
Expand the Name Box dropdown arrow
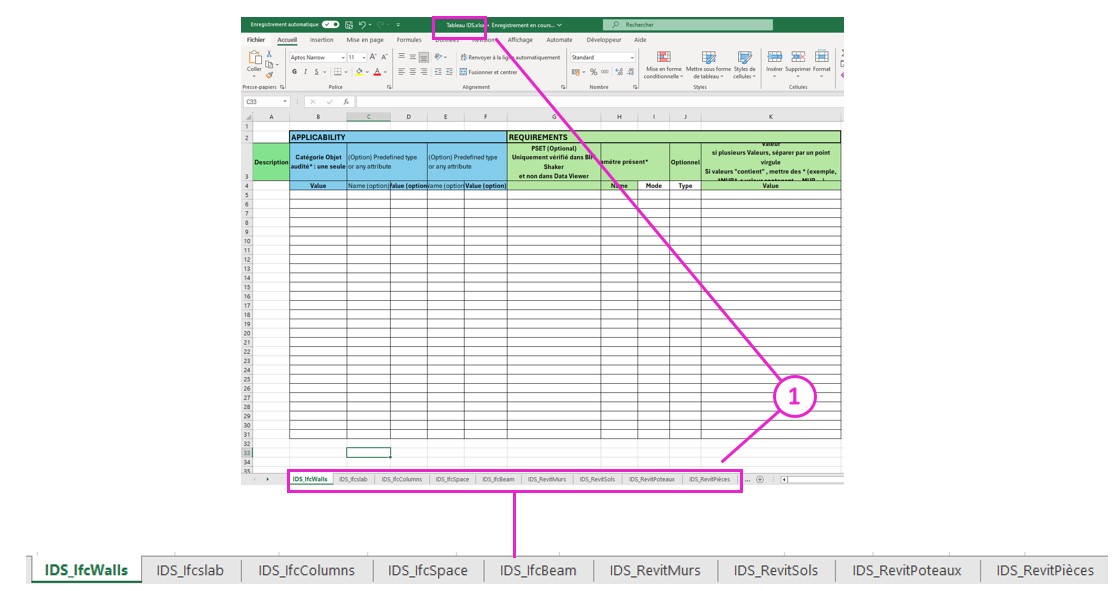point(285,101)
